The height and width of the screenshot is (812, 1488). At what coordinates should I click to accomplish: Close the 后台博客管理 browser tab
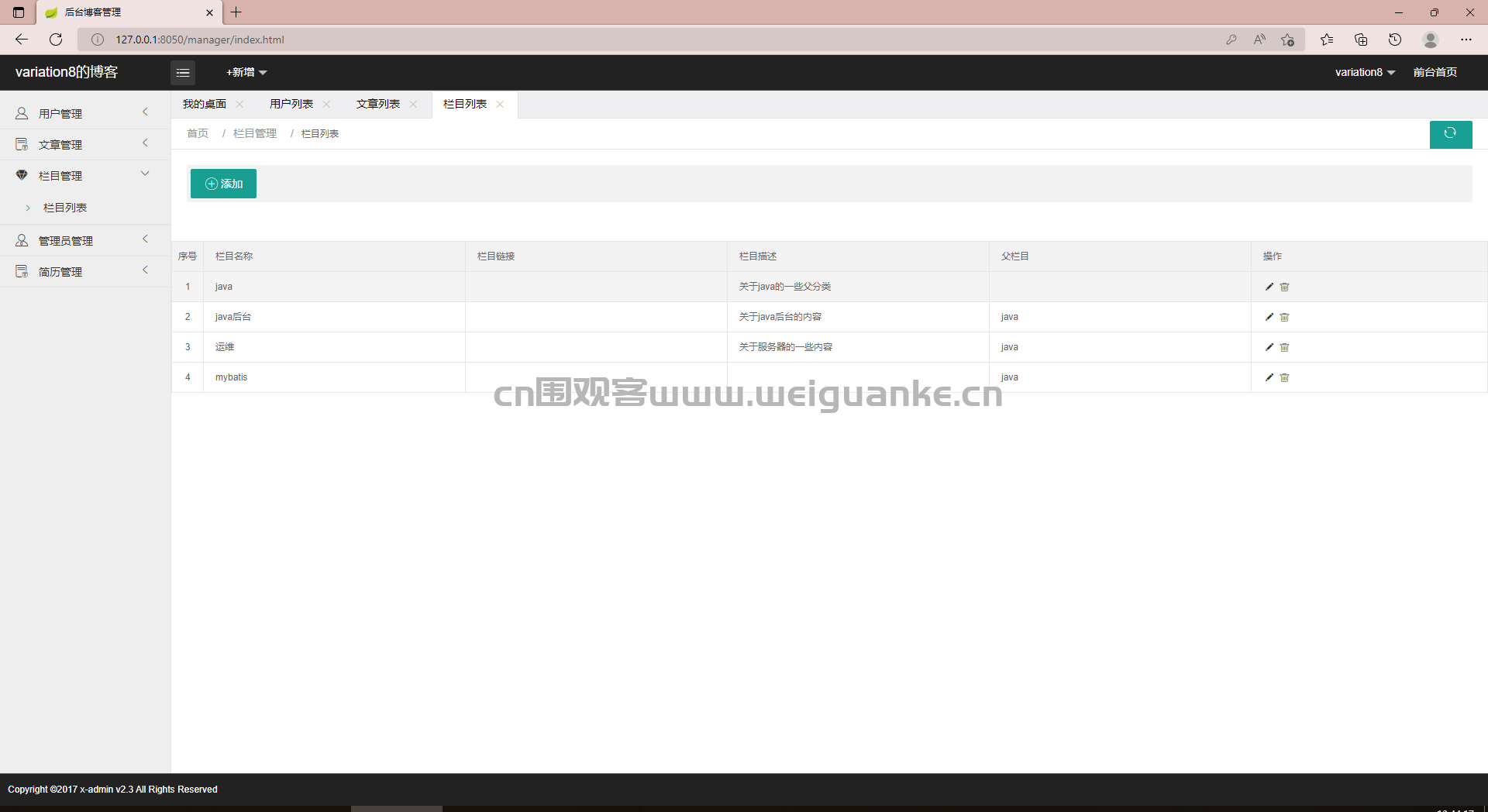point(209,12)
